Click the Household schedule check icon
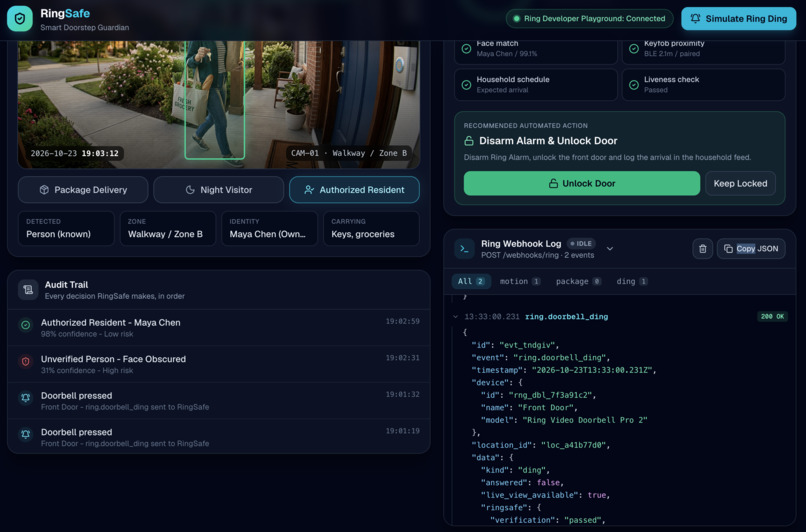Screen dimensions: 806x532 (466, 85)
